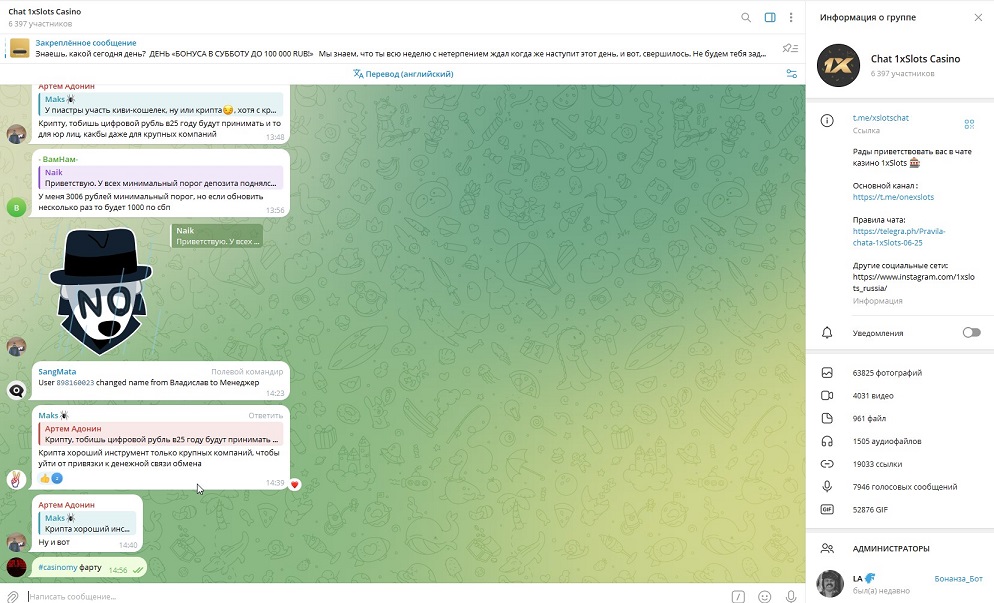This screenshot has width=994, height=603.
Task: Click the heart reaction on Maks message
Action: click(x=295, y=485)
